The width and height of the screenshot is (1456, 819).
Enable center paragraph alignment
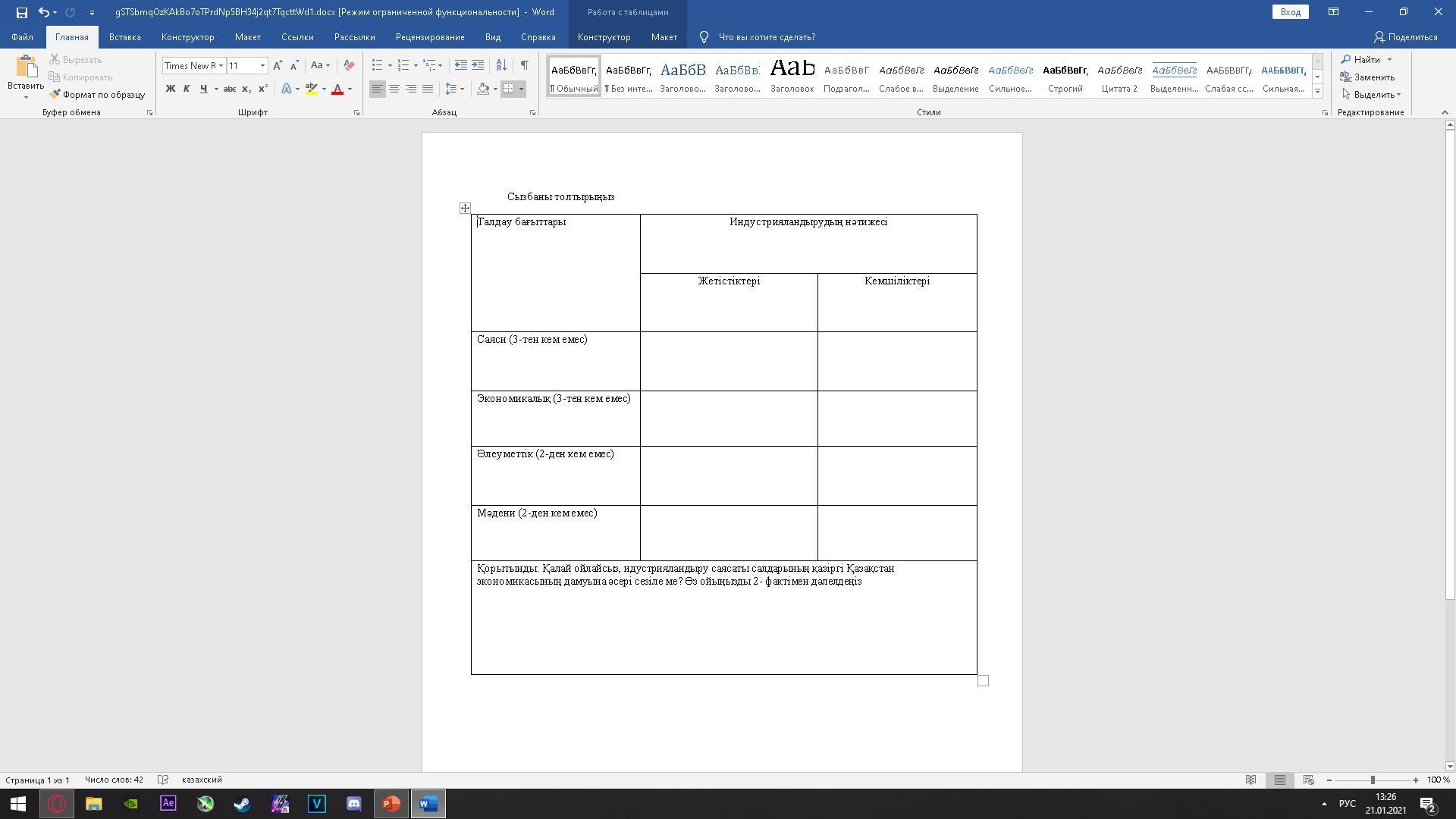tap(394, 89)
